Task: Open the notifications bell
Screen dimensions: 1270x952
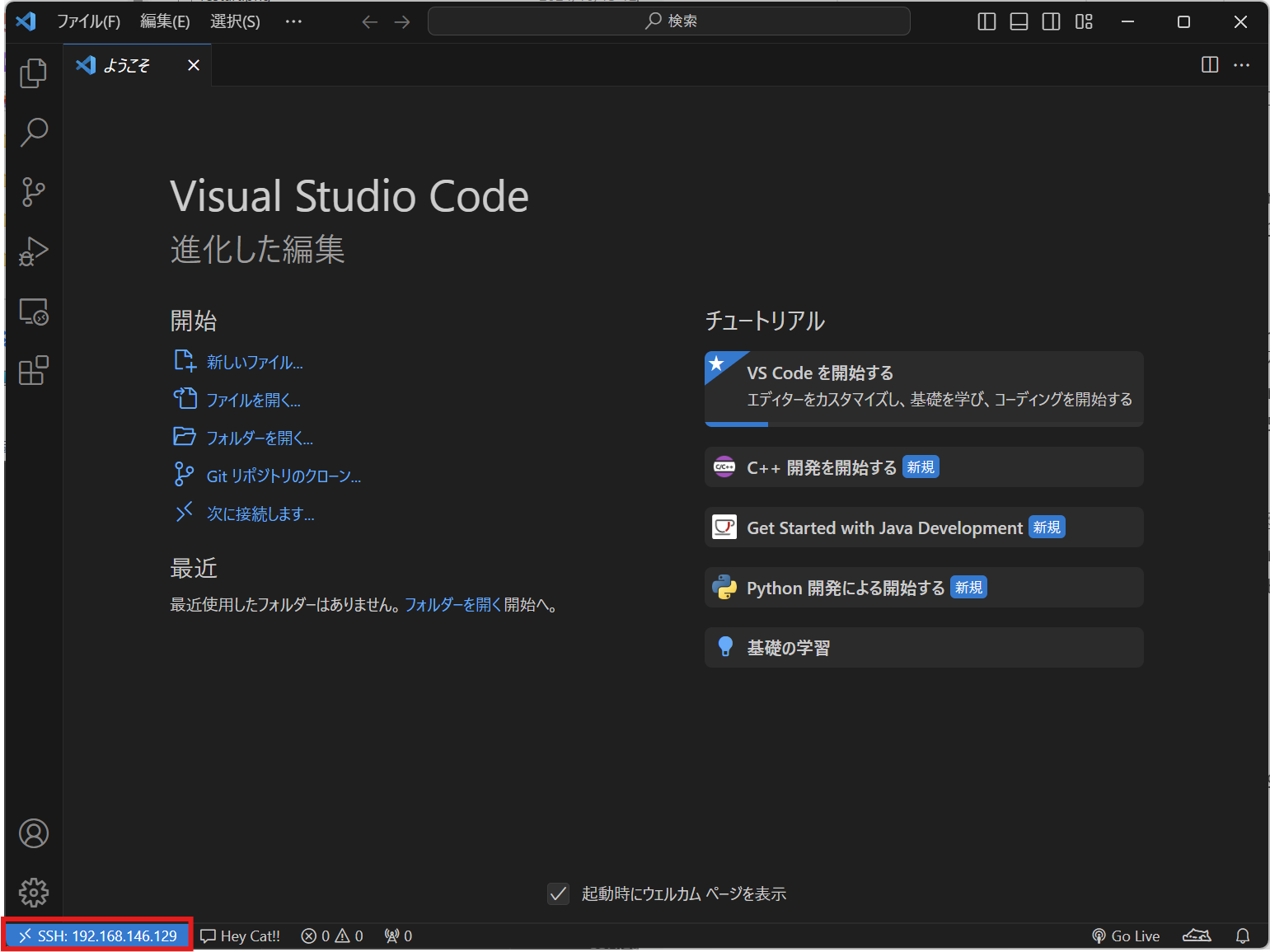Action: [1243, 936]
